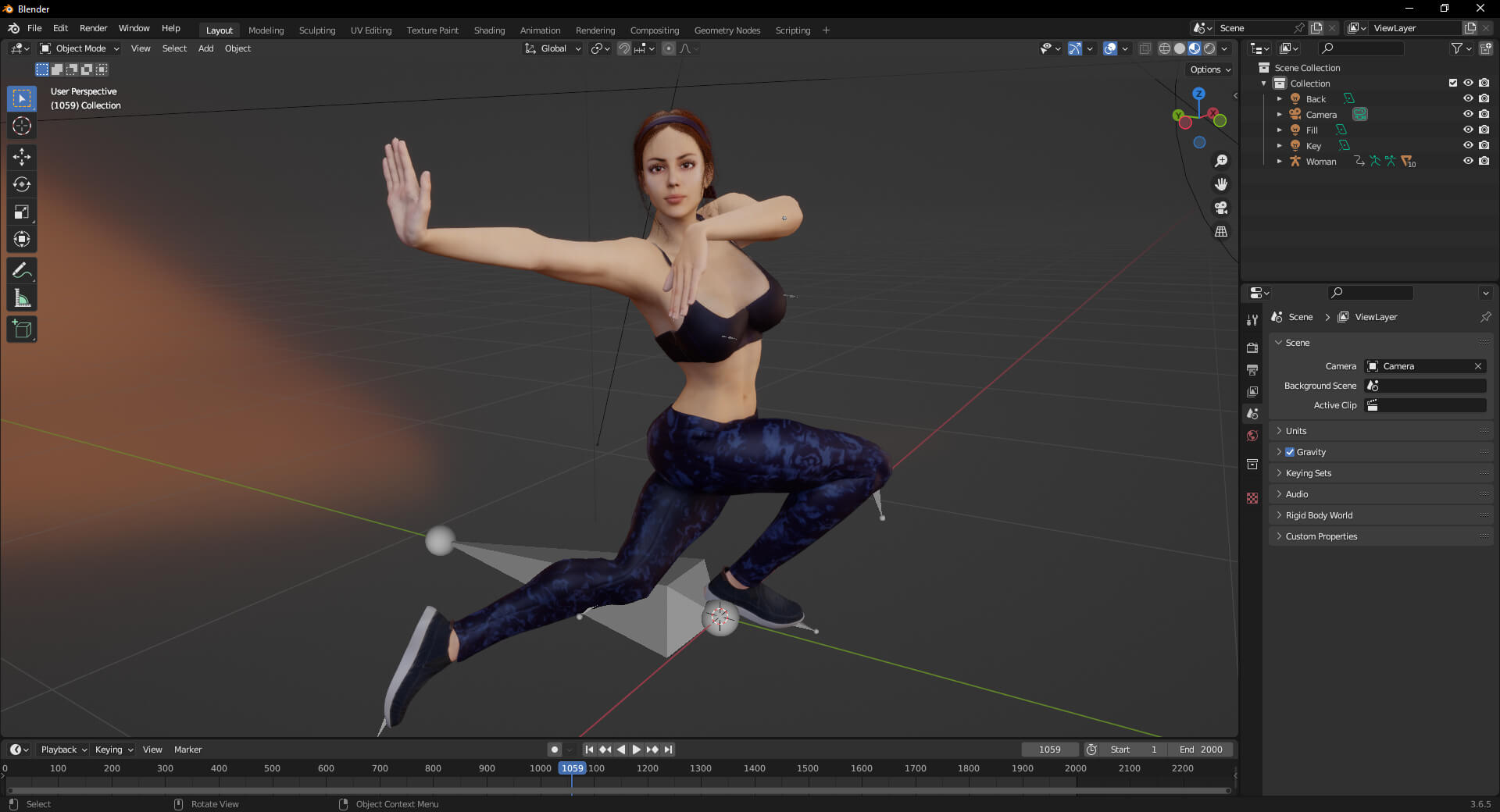Switch to orthographic/perspective grid icon
Screen dimensions: 1500x812
click(x=1220, y=232)
